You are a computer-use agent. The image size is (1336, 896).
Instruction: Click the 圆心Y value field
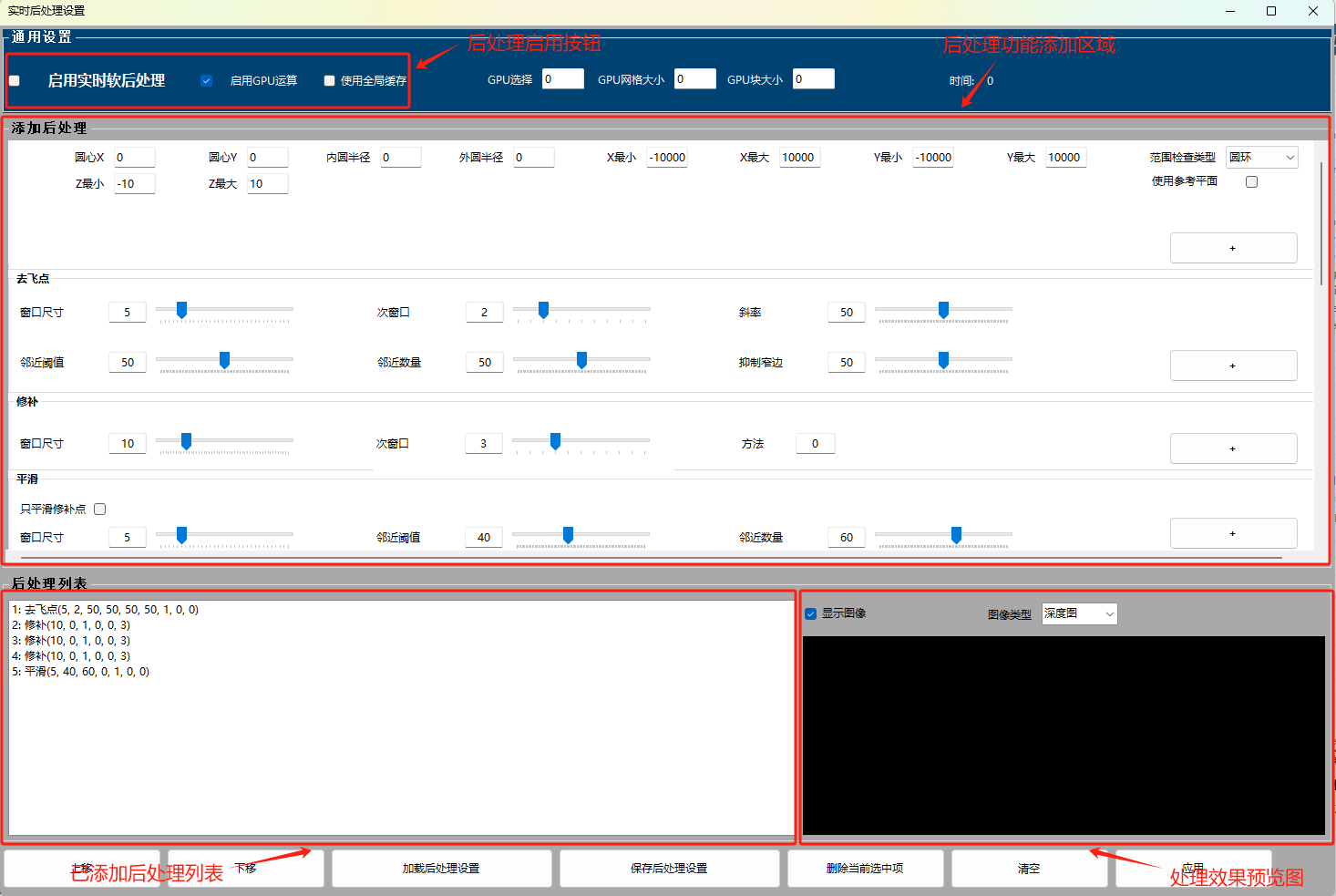pyautogui.click(x=268, y=158)
